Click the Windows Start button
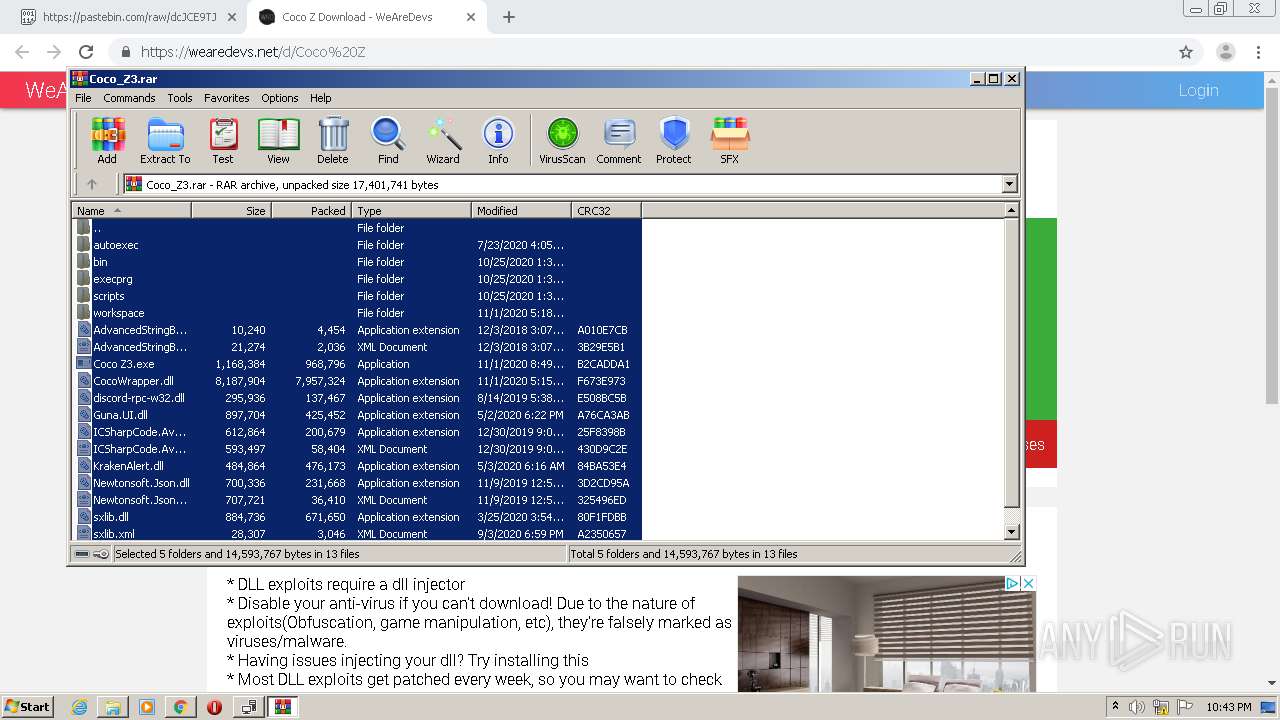 27,706
